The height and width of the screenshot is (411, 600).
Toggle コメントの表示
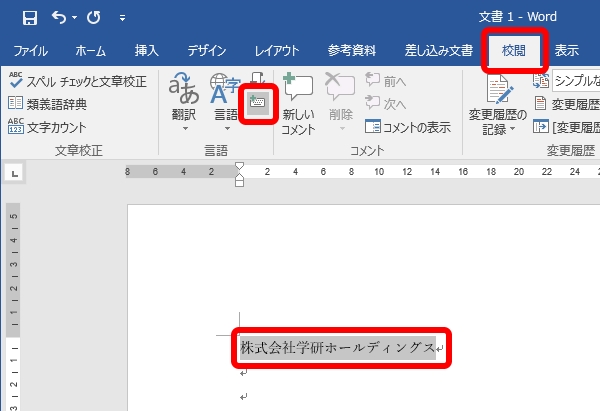tap(408, 127)
